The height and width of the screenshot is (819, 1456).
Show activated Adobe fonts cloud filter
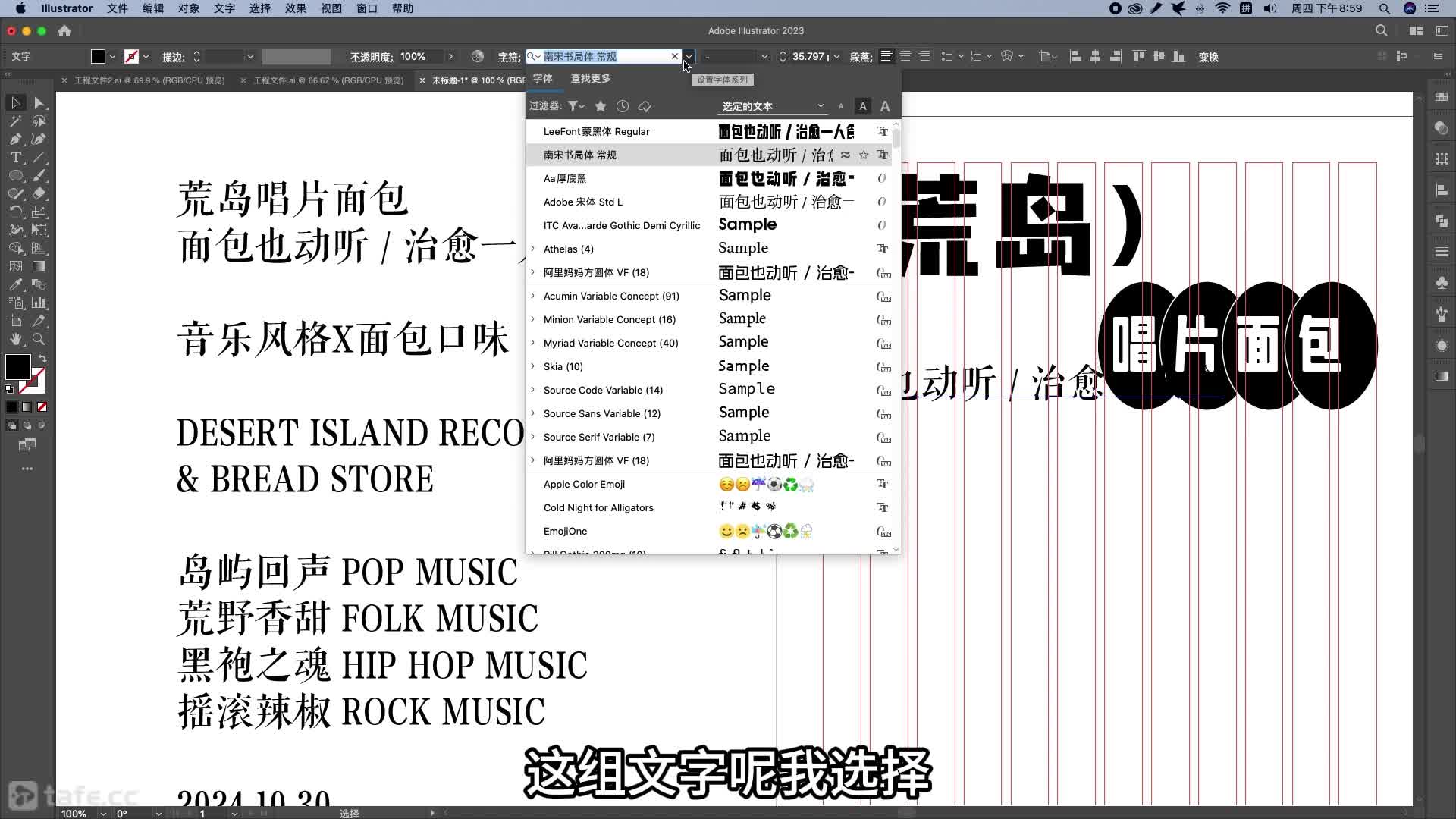(645, 106)
